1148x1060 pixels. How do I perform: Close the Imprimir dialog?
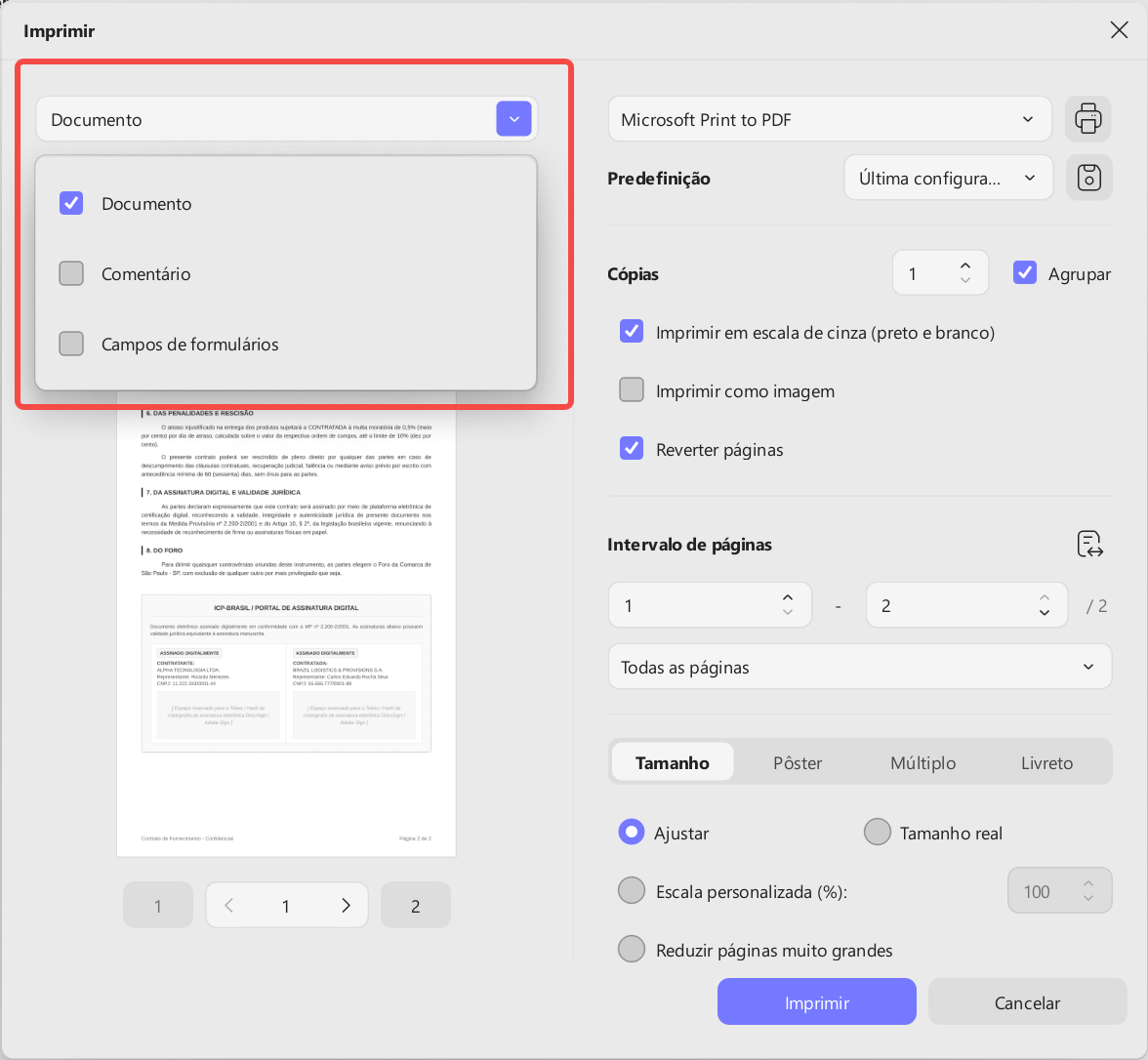coord(1119,30)
